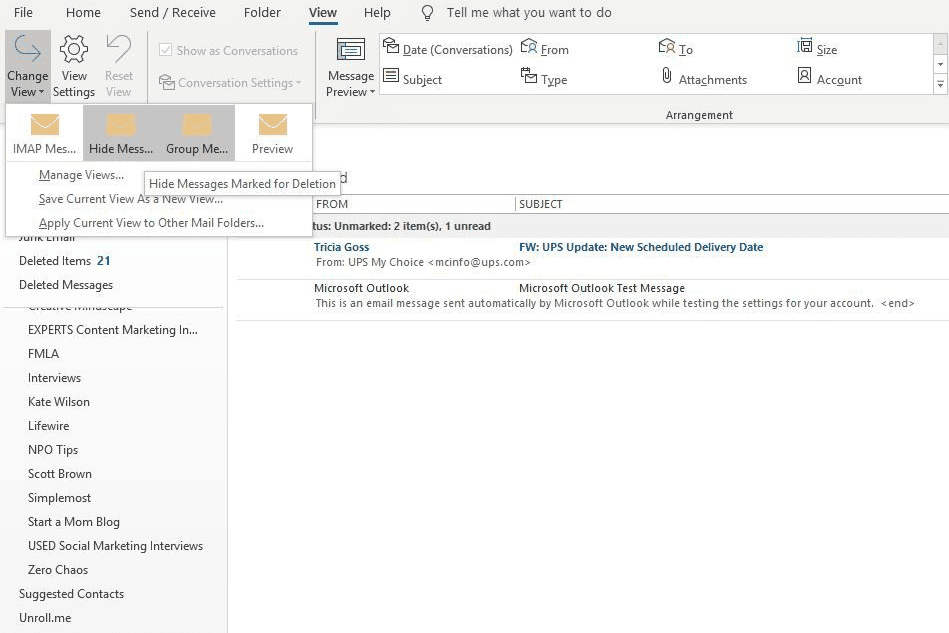The width and height of the screenshot is (949, 633).
Task: Arrange messages by Attachments
Action: click(x=706, y=78)
